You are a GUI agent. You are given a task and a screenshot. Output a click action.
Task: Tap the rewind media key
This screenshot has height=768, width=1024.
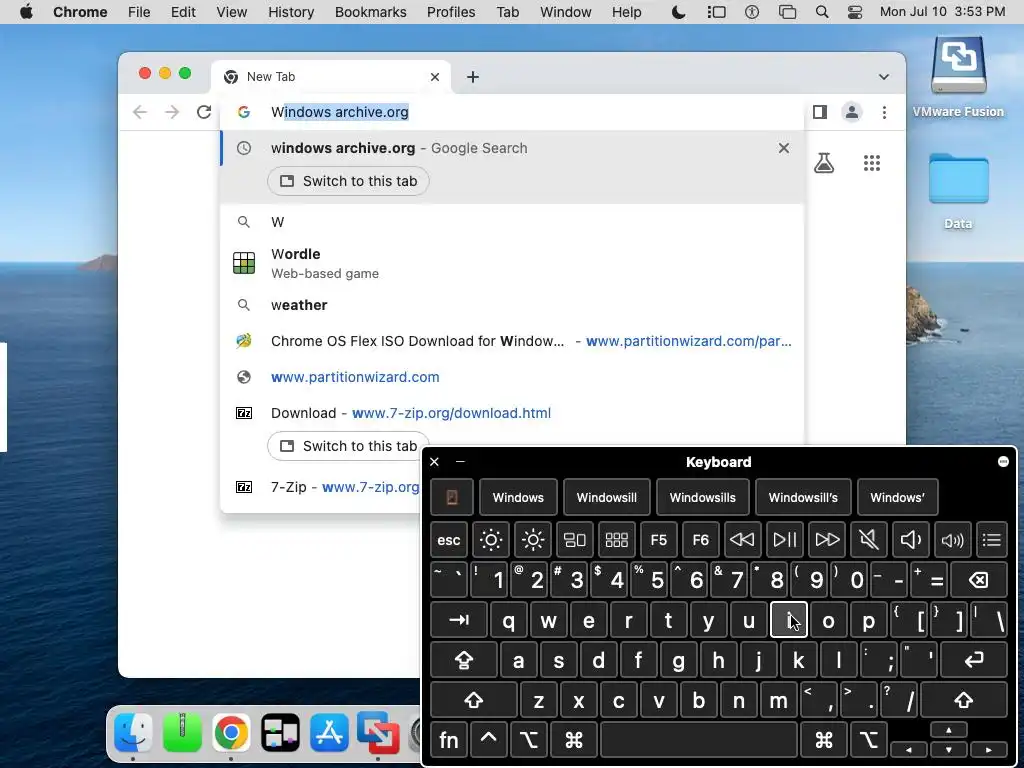[742, 540]
